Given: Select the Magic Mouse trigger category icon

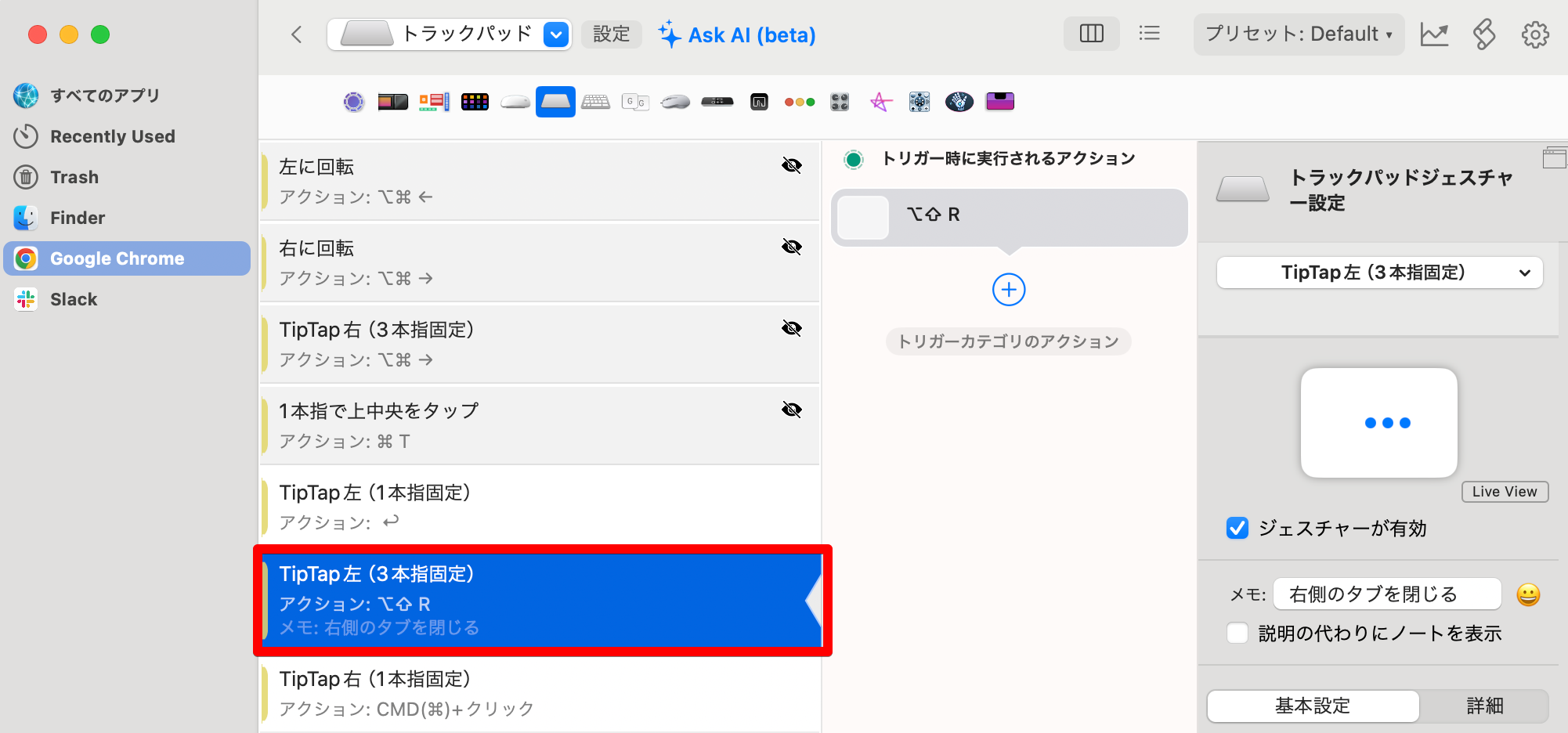Looking at the screenshot, I should coord(515,102).
